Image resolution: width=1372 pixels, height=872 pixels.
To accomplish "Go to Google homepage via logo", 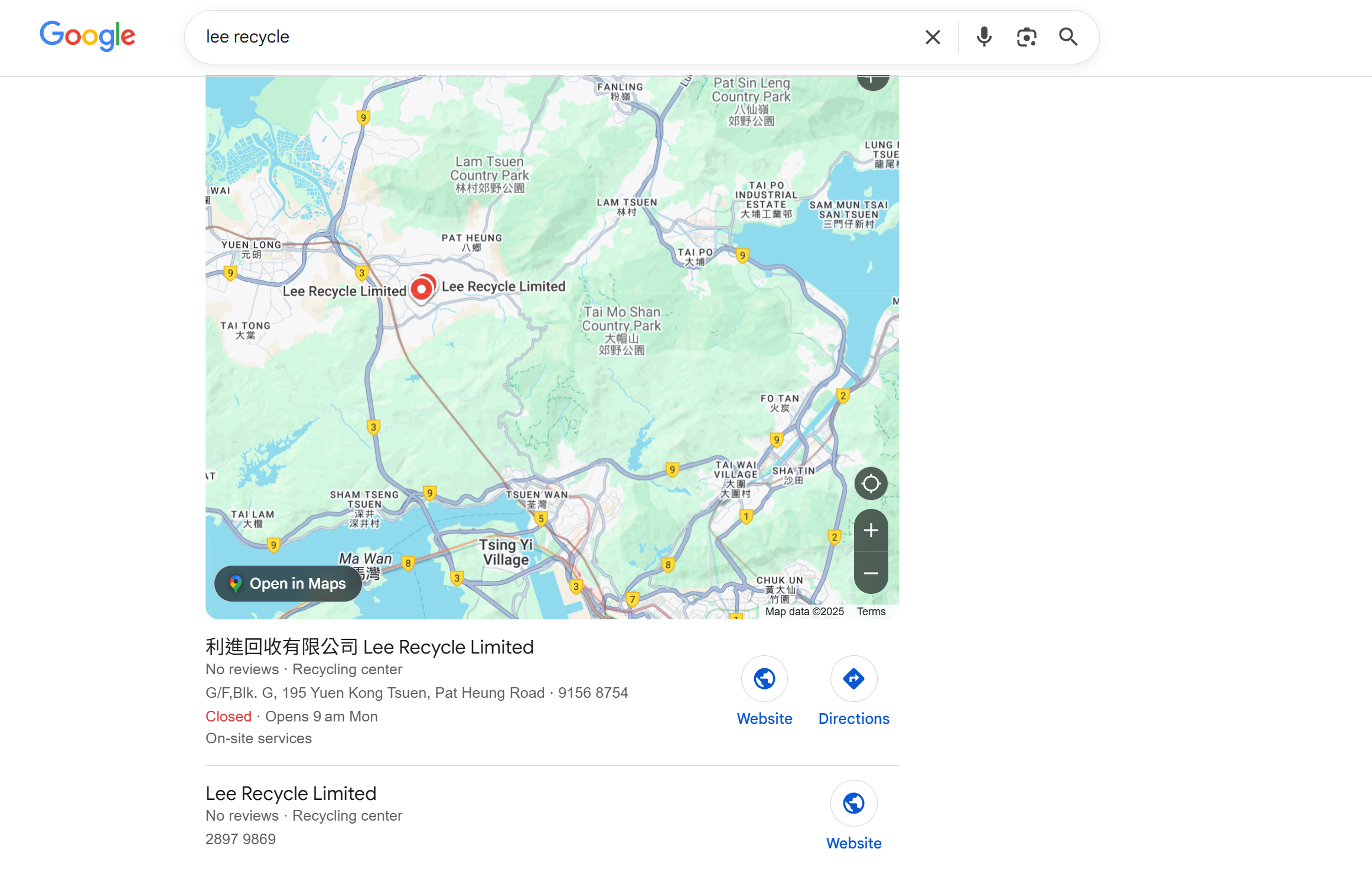I will 87,36.
